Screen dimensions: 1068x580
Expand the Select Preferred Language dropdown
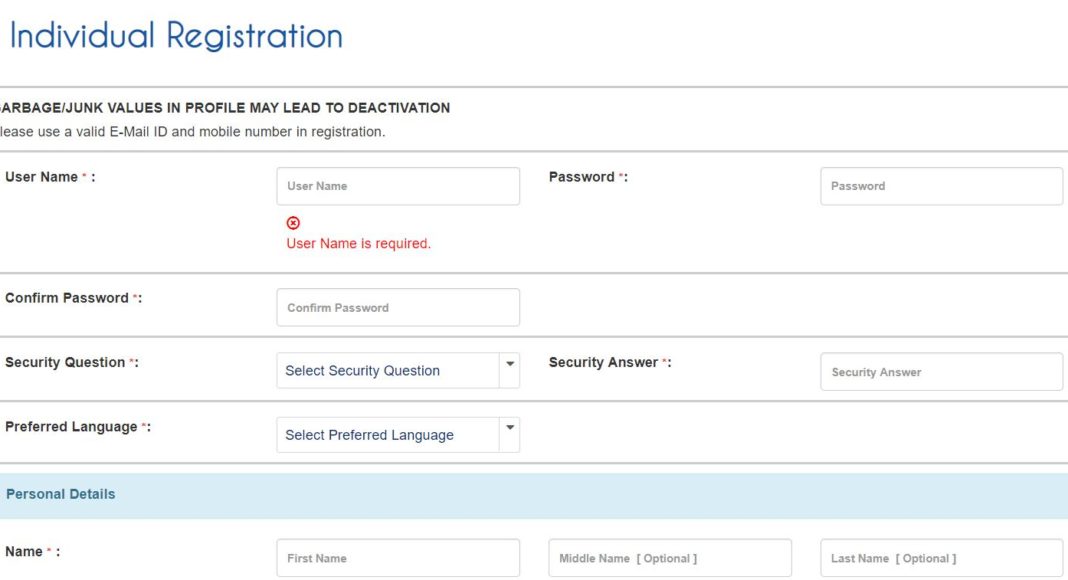pos(398,435)
